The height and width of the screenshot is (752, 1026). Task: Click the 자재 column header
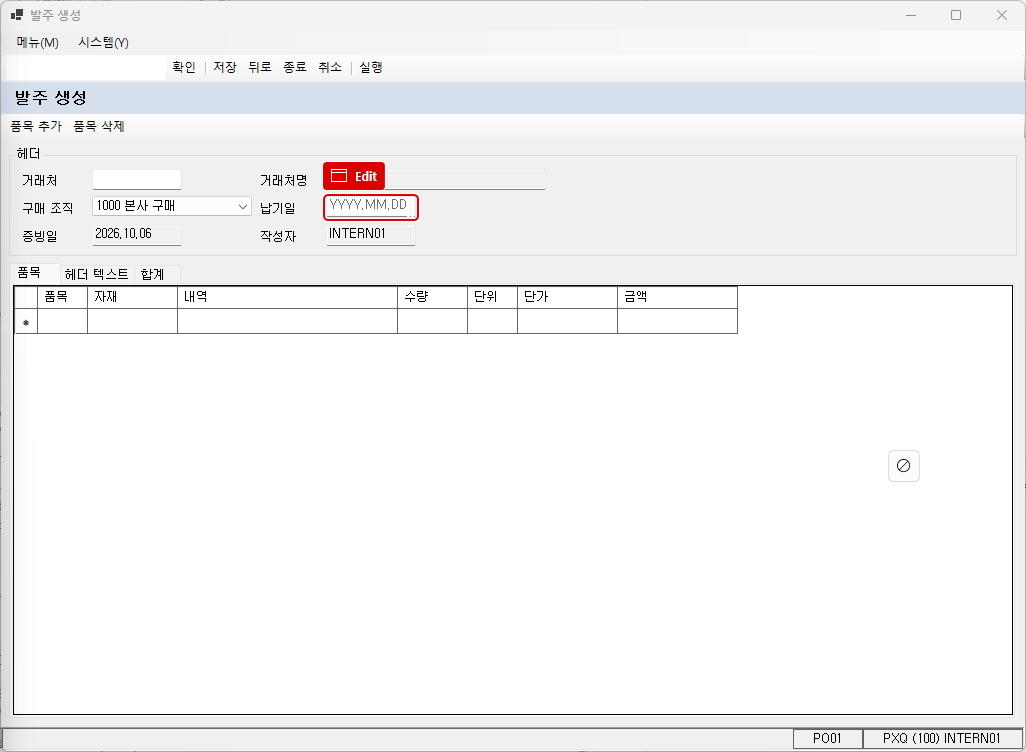[132, 297]
